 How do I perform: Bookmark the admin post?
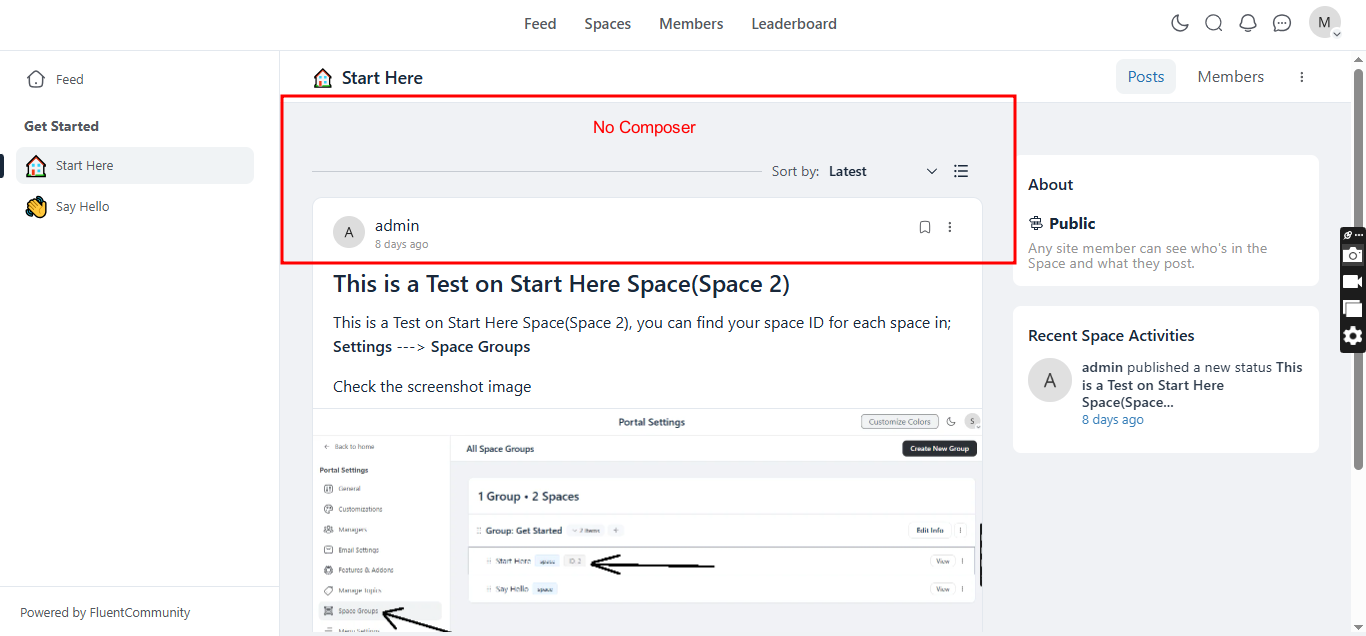pos(925,227)
